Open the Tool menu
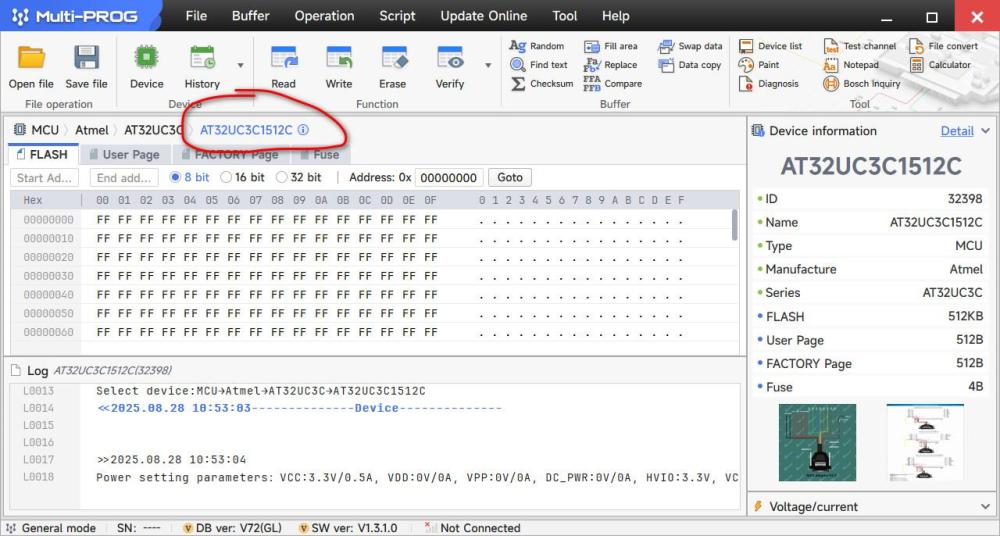The image size is (1000, 536). coord(564,16)
